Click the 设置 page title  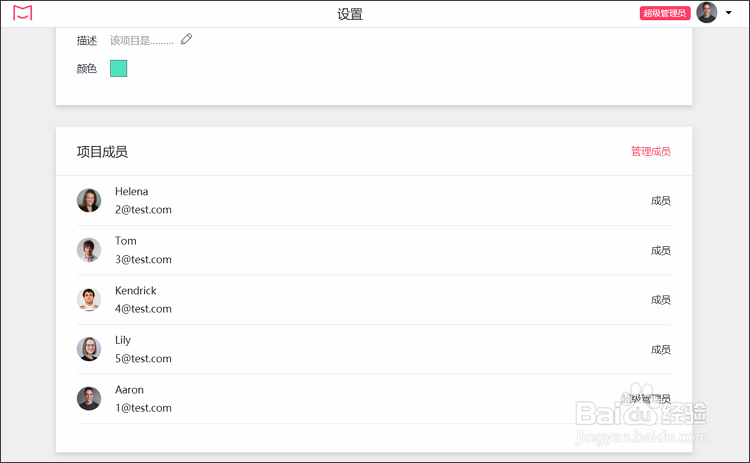350,14
